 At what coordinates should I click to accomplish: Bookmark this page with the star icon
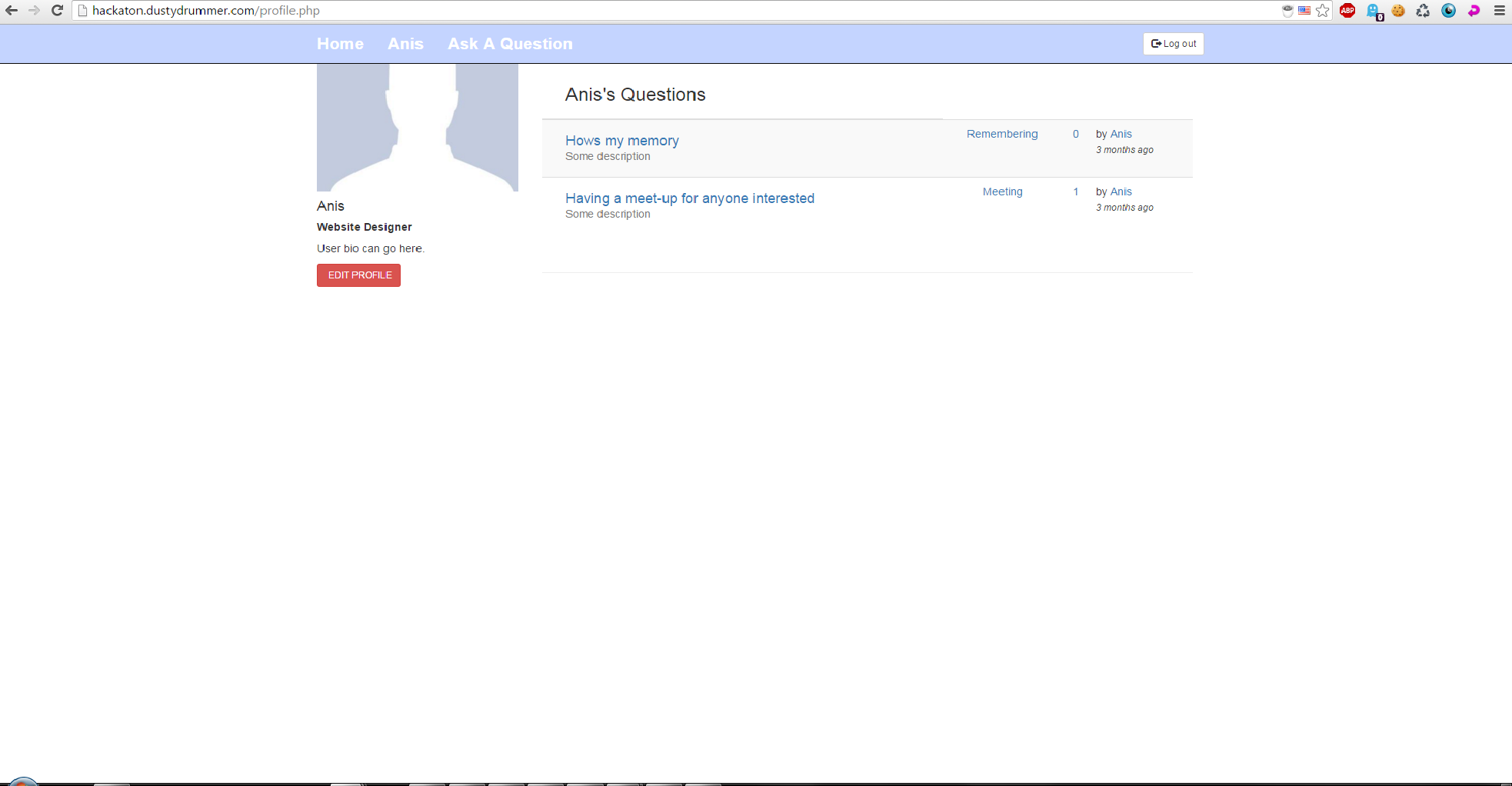tap(1323, 11)
